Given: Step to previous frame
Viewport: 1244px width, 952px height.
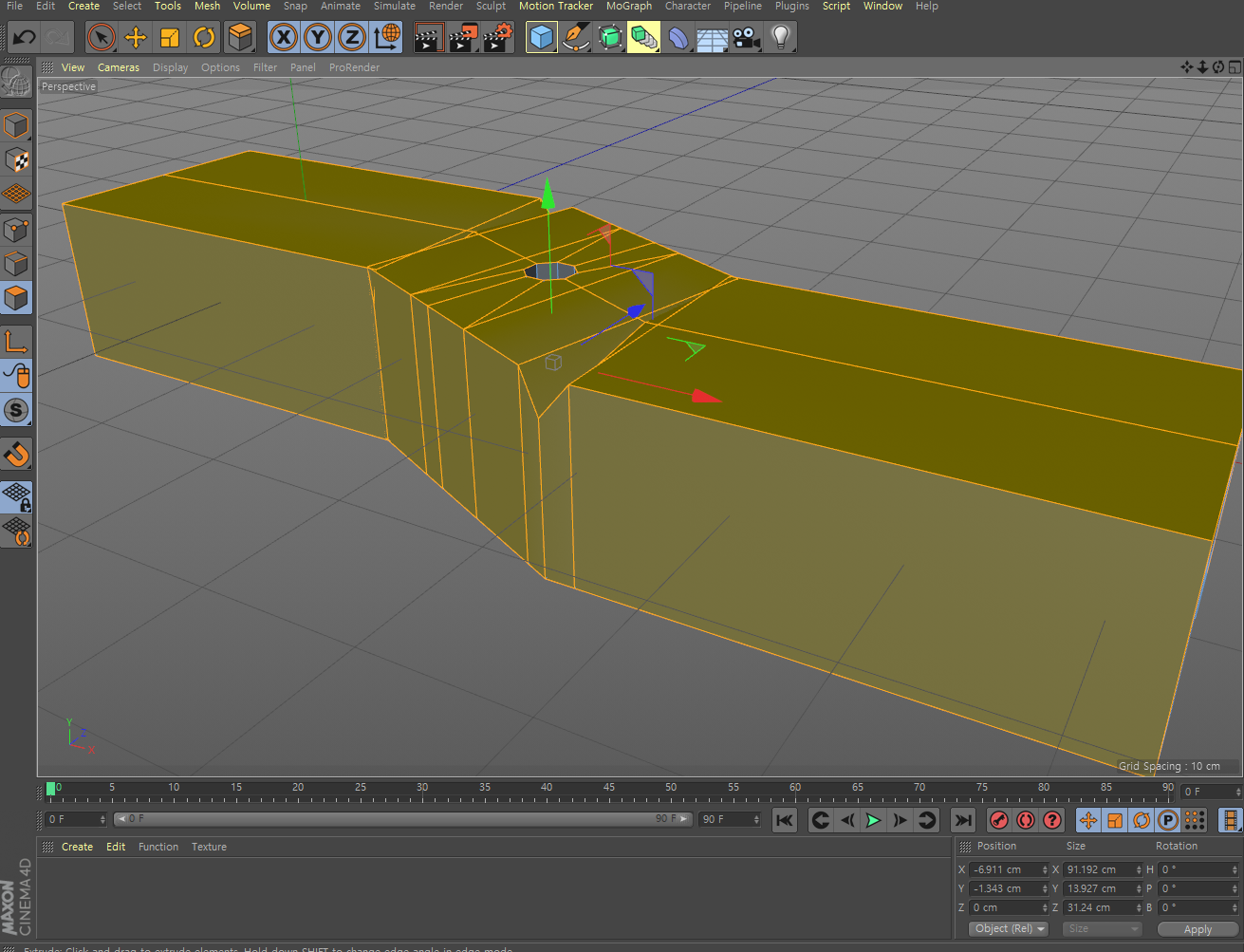Looking at the screenshot, I should [847, 820].
